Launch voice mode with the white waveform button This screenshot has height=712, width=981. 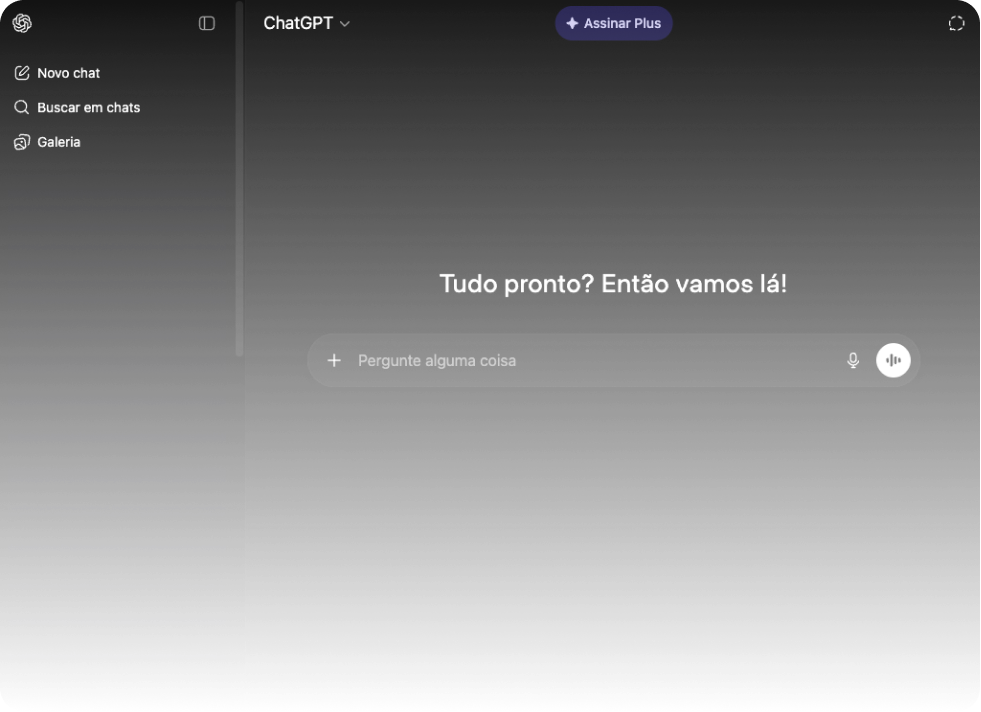(x=893, y=360)
